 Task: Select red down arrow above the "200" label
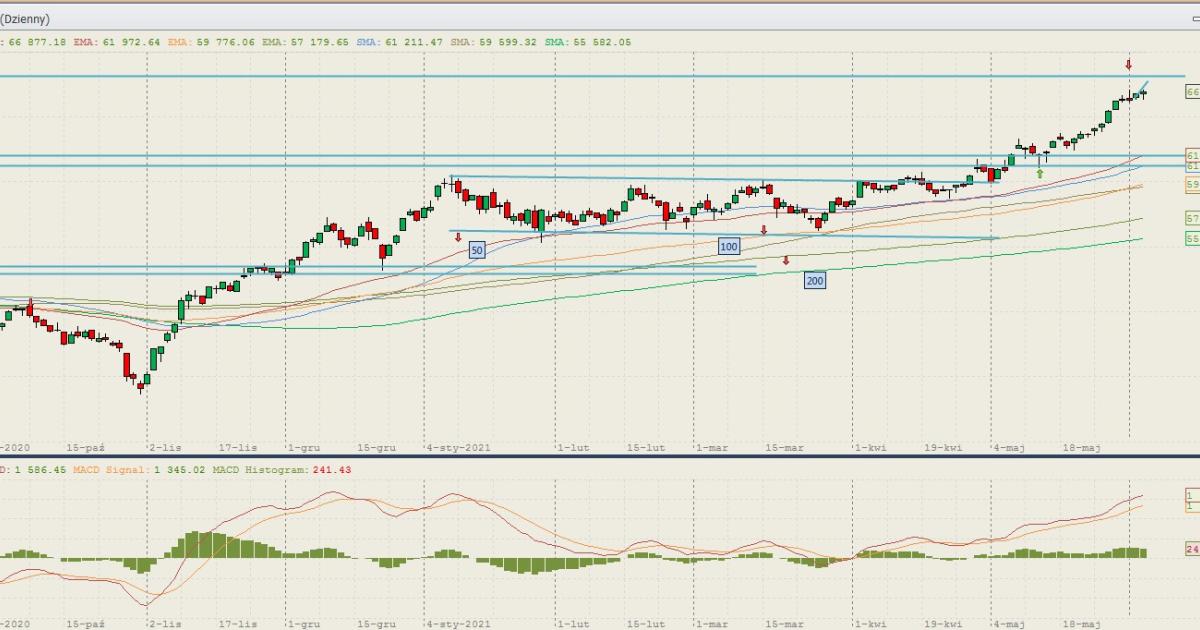click(786, 261)
